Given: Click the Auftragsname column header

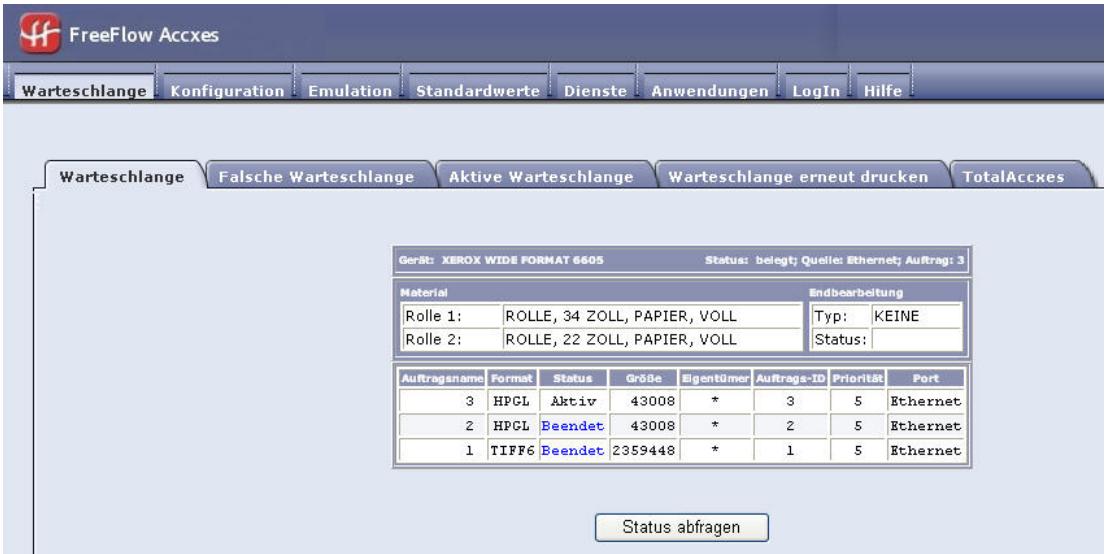Looking at the screenshot, I should coord(442,378).
